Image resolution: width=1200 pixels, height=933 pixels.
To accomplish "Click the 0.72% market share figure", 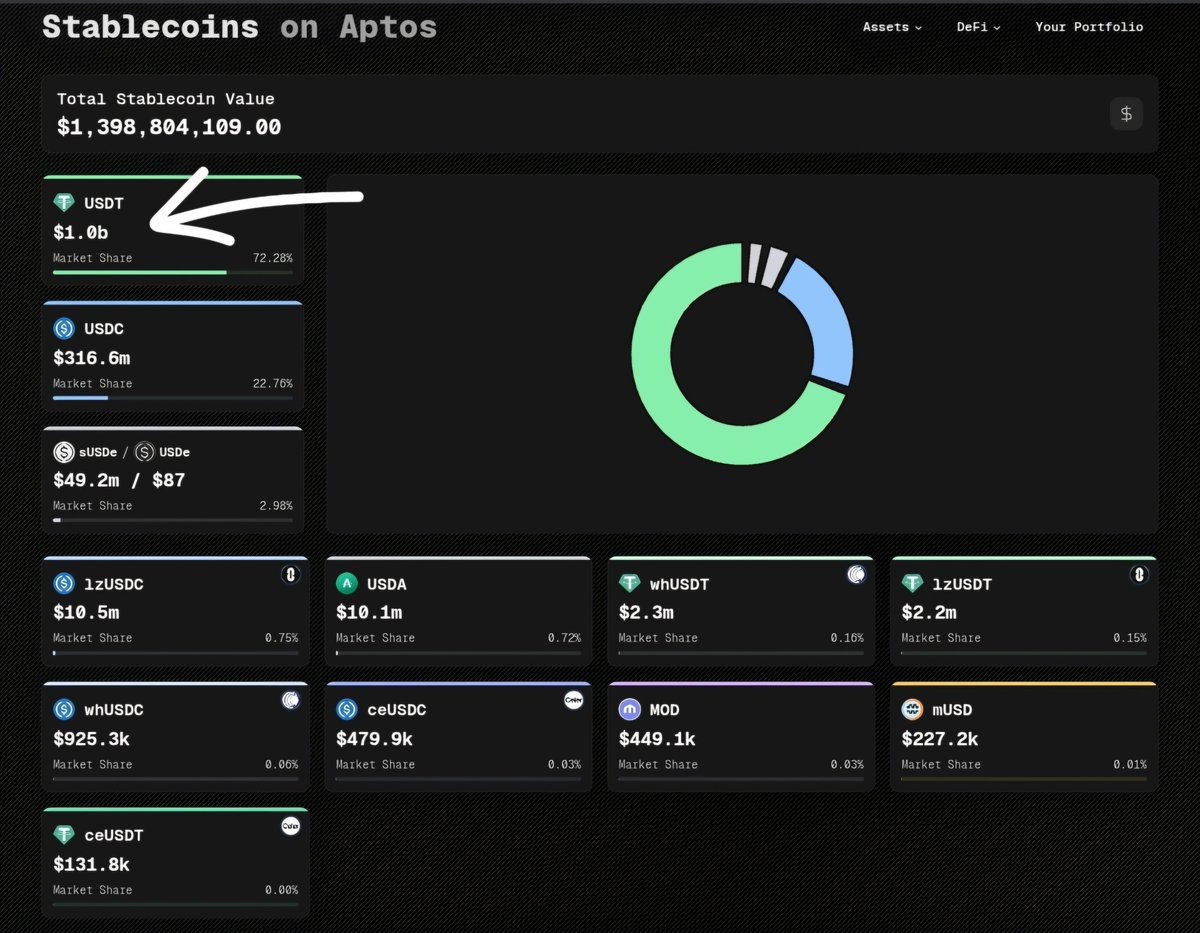I will coord(564,638).
